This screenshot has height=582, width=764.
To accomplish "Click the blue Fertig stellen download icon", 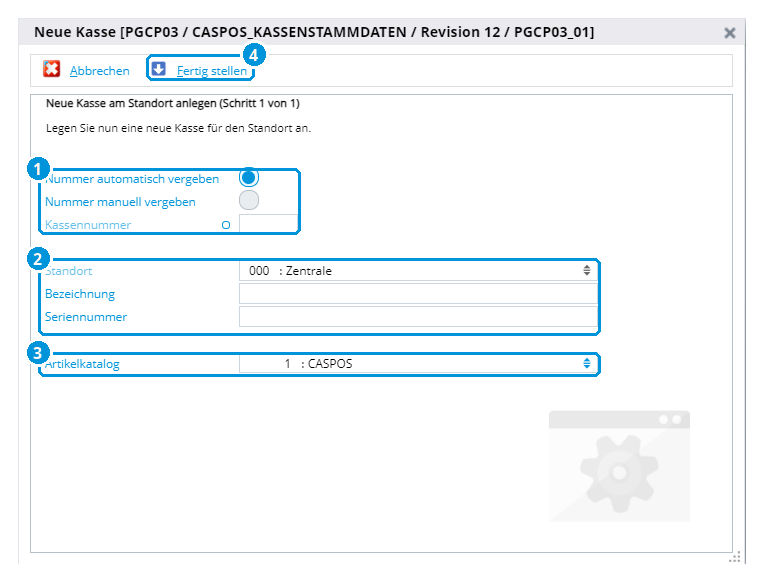I will pyautogui.click(x=158, y=69).
